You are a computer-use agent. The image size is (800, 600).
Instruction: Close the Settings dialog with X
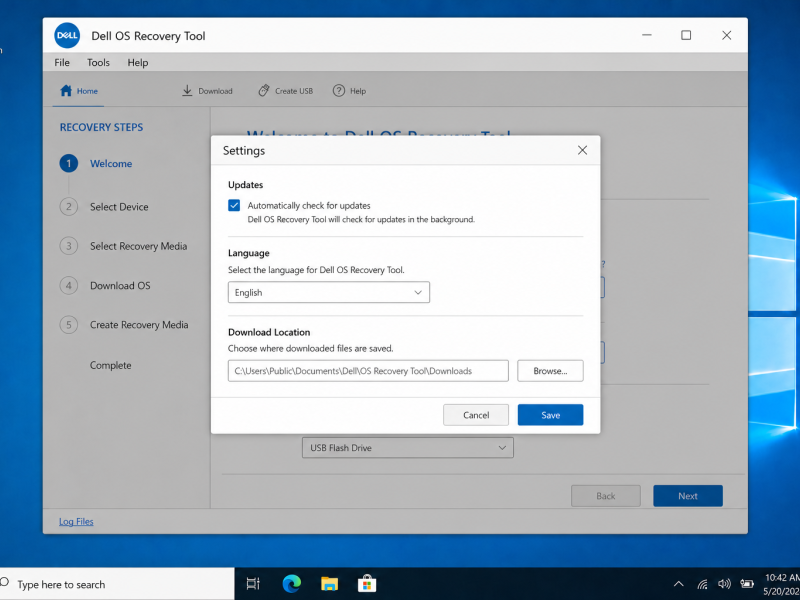tap(582, 150)
